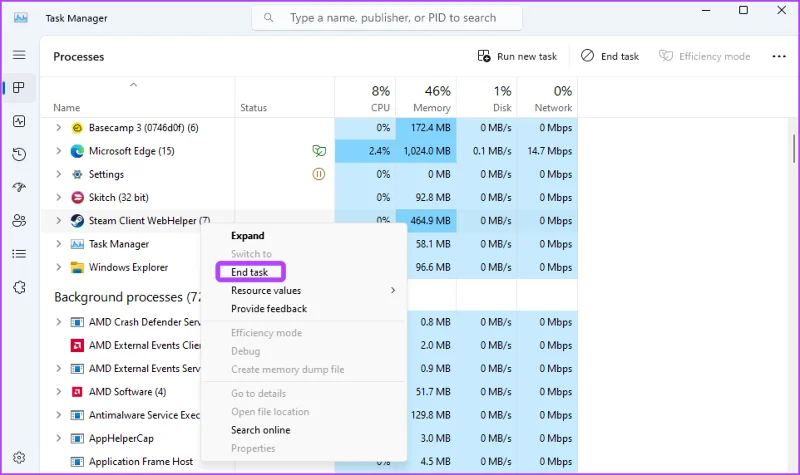Expand the Microsoft Edge process group

pyautogui.click(x=58, y=151)
